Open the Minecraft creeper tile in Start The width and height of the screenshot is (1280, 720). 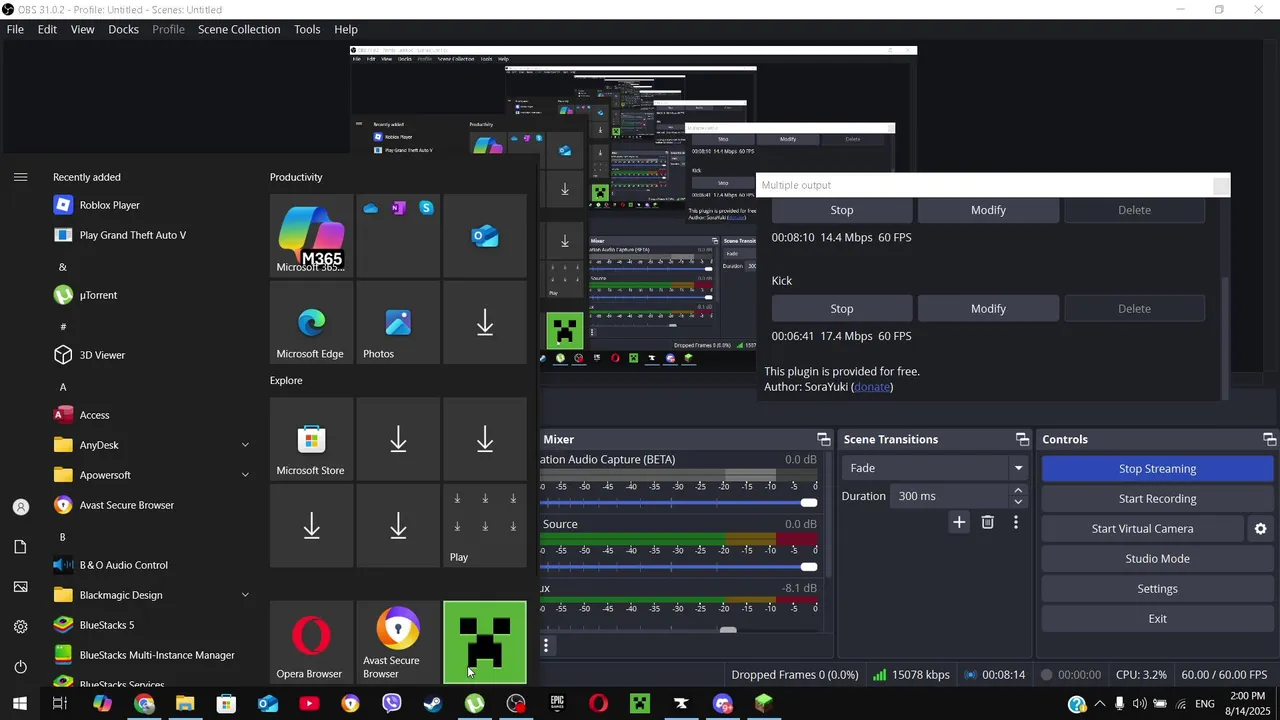tap(485, 642)
